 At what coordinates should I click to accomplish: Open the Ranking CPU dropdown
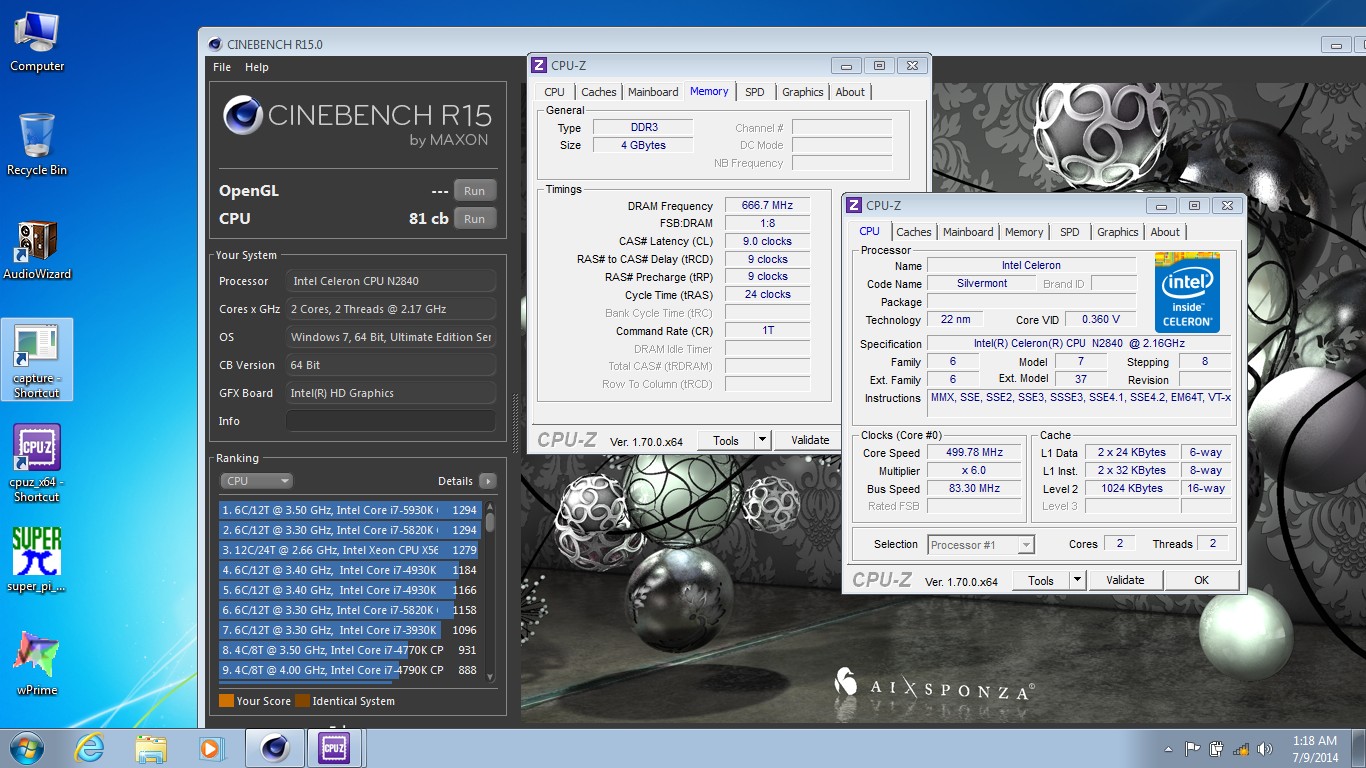click(x=256, y=481)
